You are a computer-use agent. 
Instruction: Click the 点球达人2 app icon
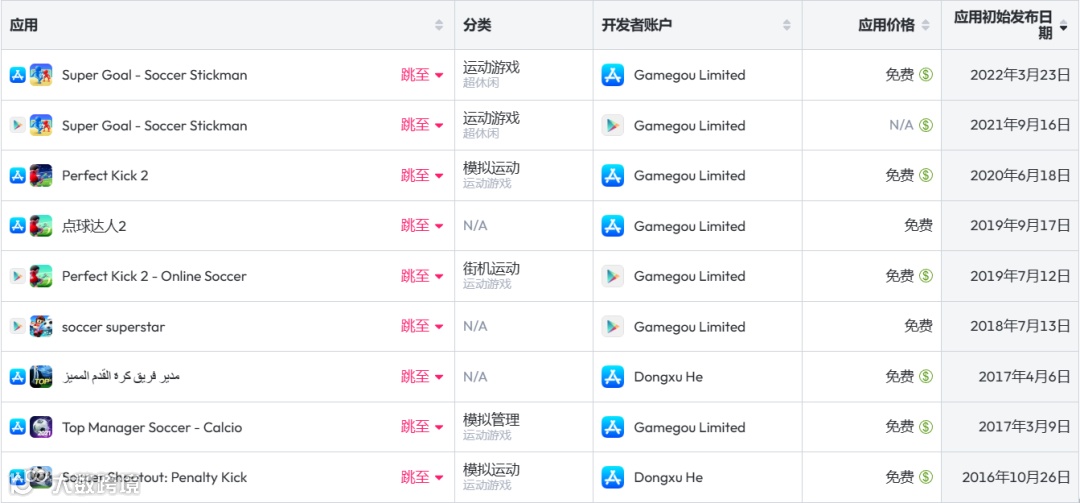pyautogui.click(x=41, y=226)
